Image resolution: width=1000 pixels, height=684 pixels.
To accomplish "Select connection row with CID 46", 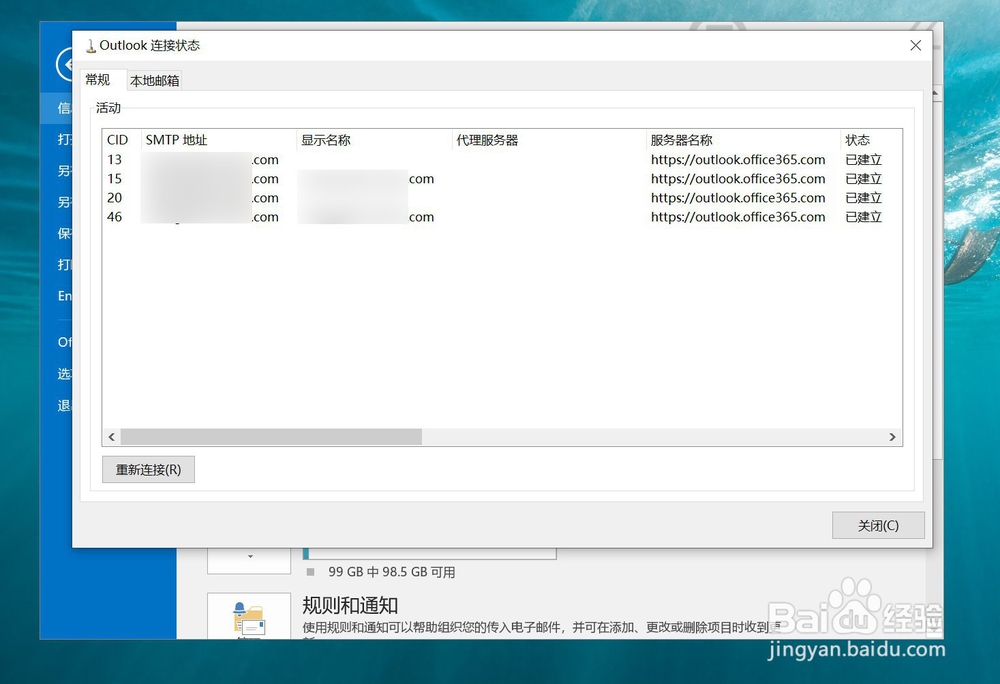I will (502, 217).
